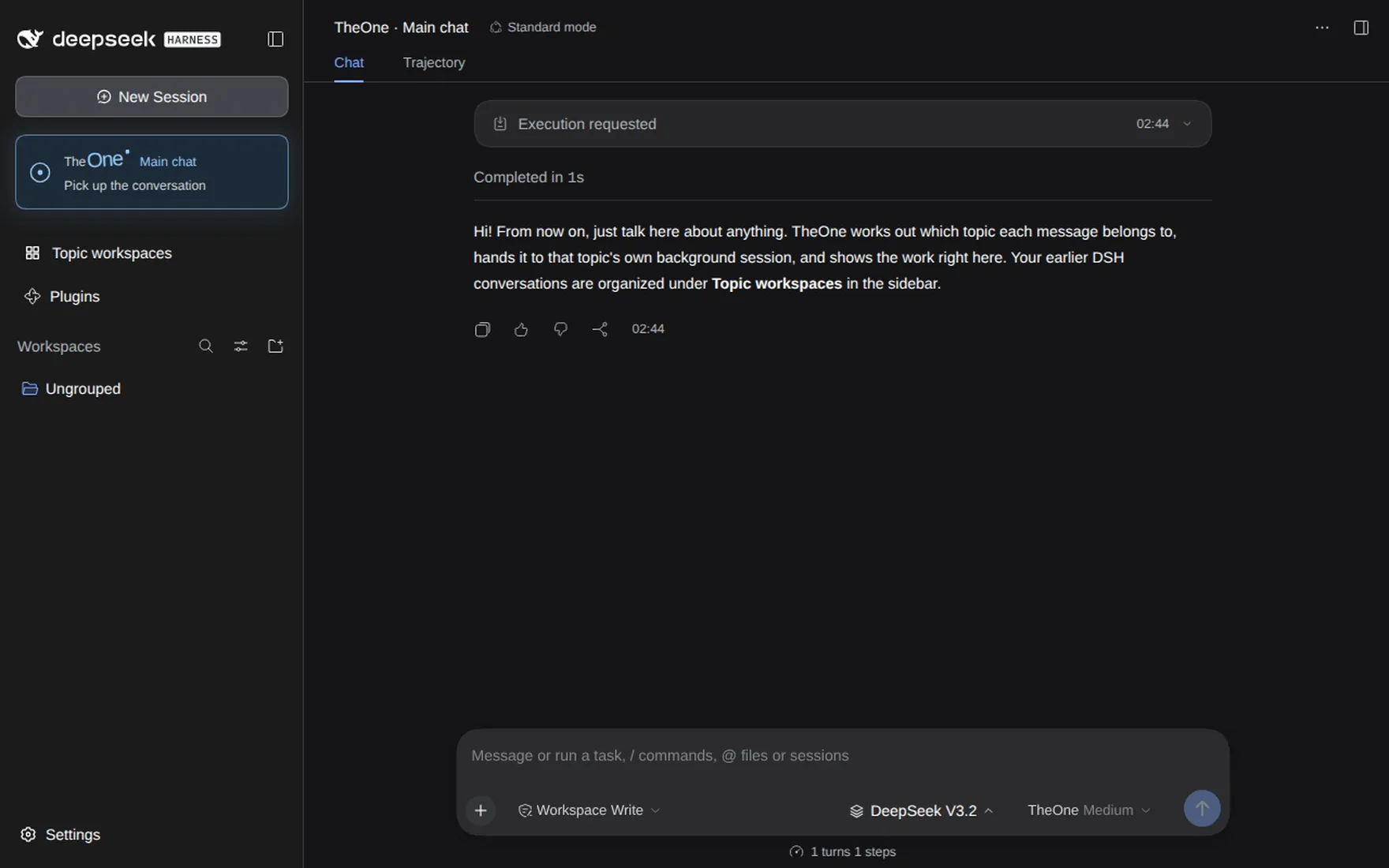Send the message with the arrow button
This screenshot has height=868, width=1389.
pos(1202,809)
